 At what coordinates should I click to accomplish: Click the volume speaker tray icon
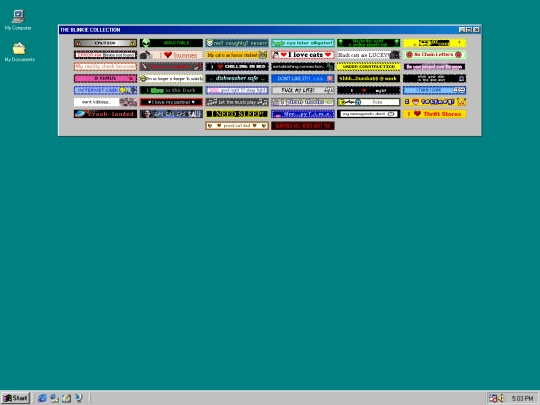501,398
